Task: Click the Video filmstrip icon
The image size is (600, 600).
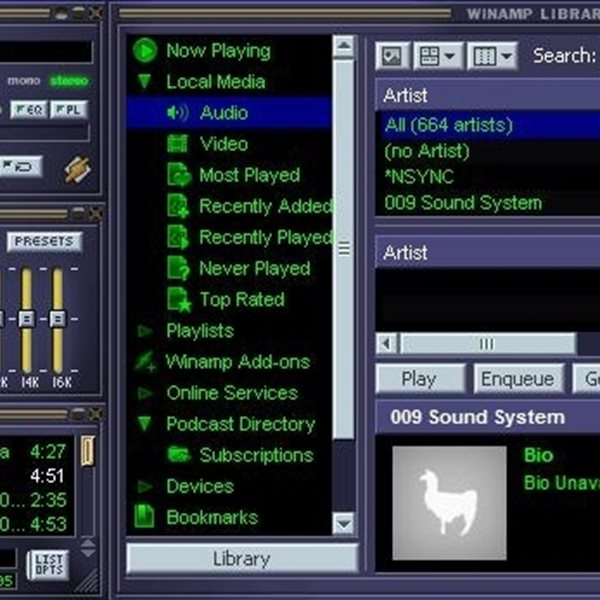Action: point(178,144)
